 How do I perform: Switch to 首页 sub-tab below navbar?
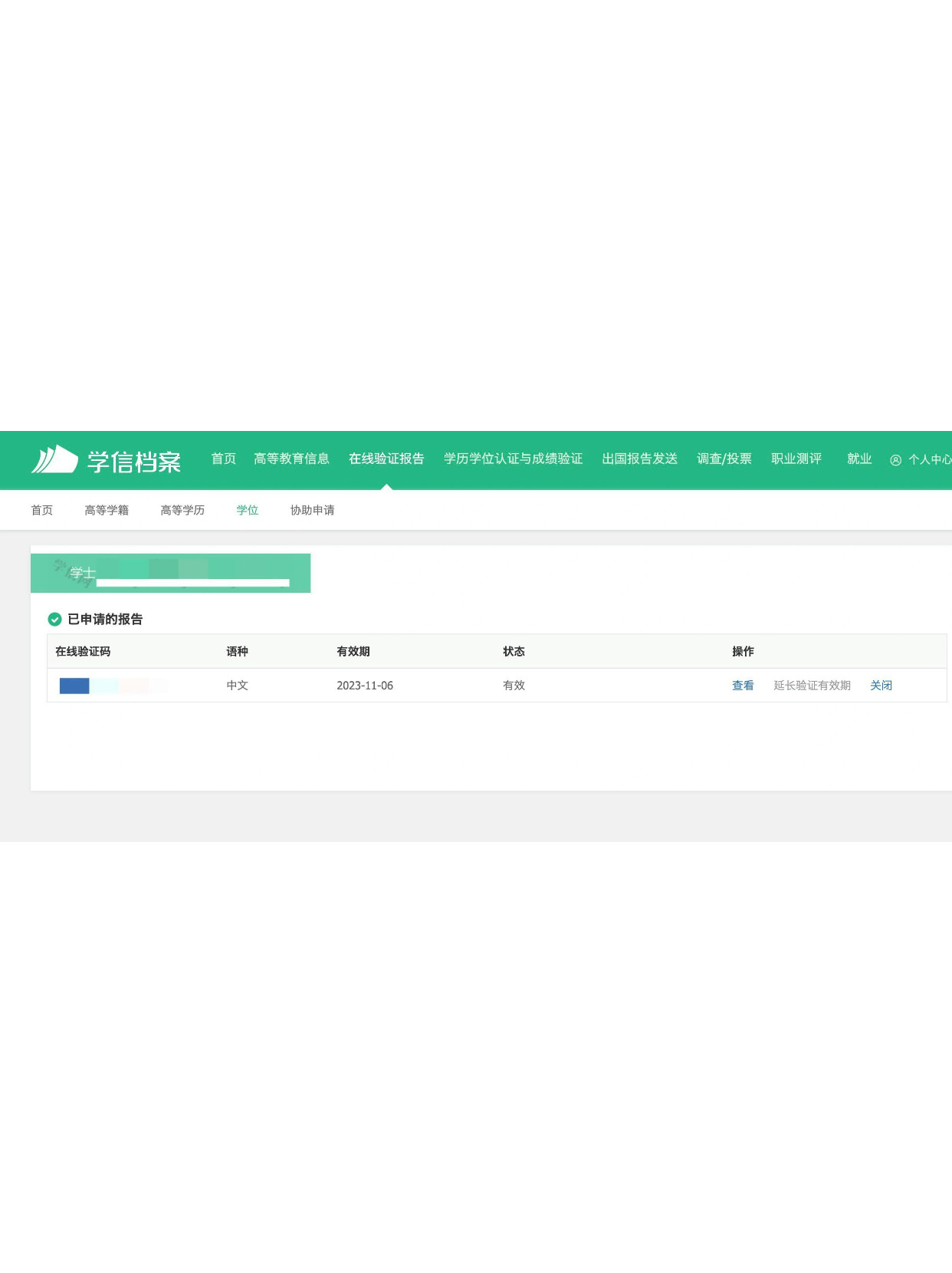click(42, 510)
